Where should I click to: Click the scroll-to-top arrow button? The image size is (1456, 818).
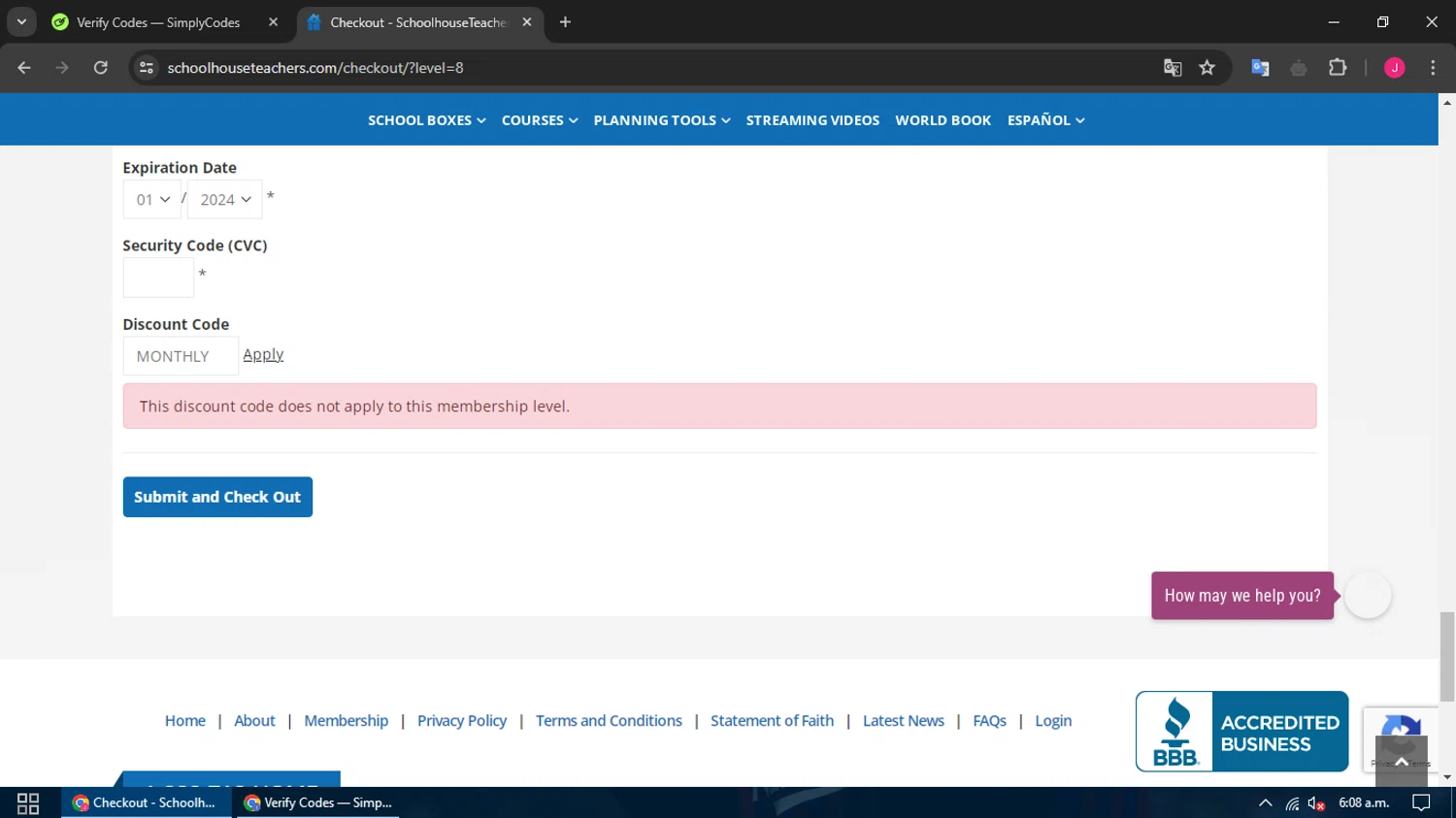(1402, 762)
